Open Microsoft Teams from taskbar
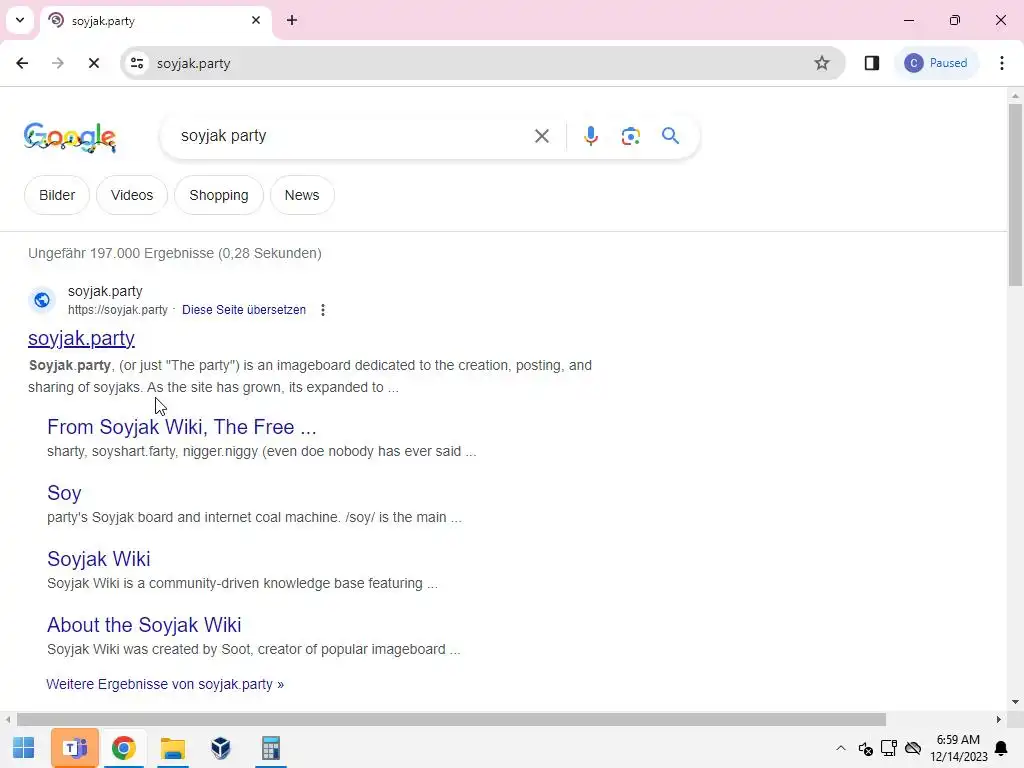Viewport: 1024px width, 768px height. tap(74, 748)
